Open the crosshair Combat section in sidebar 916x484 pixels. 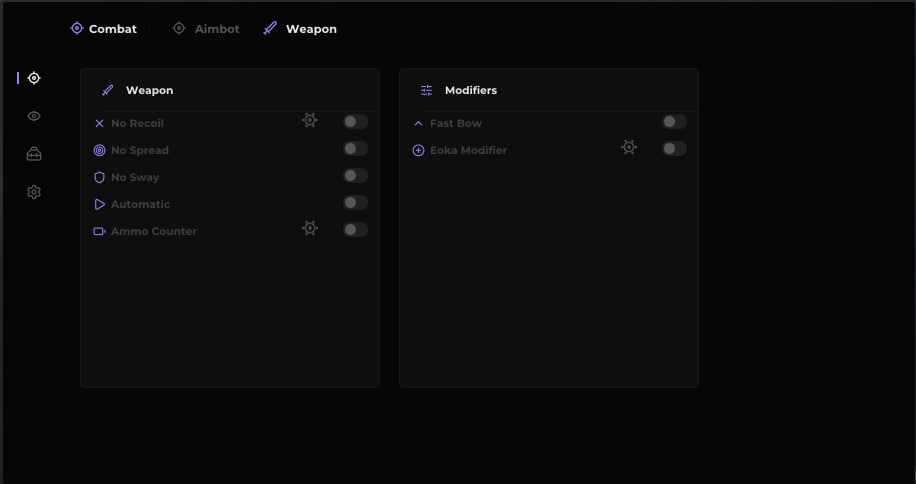pos(34,78)
